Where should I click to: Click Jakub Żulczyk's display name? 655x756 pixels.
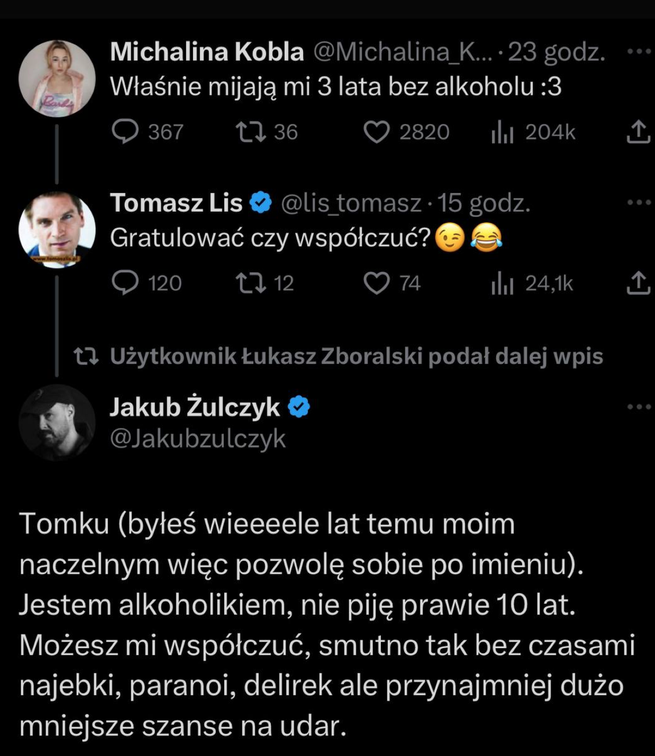point(195,407)
